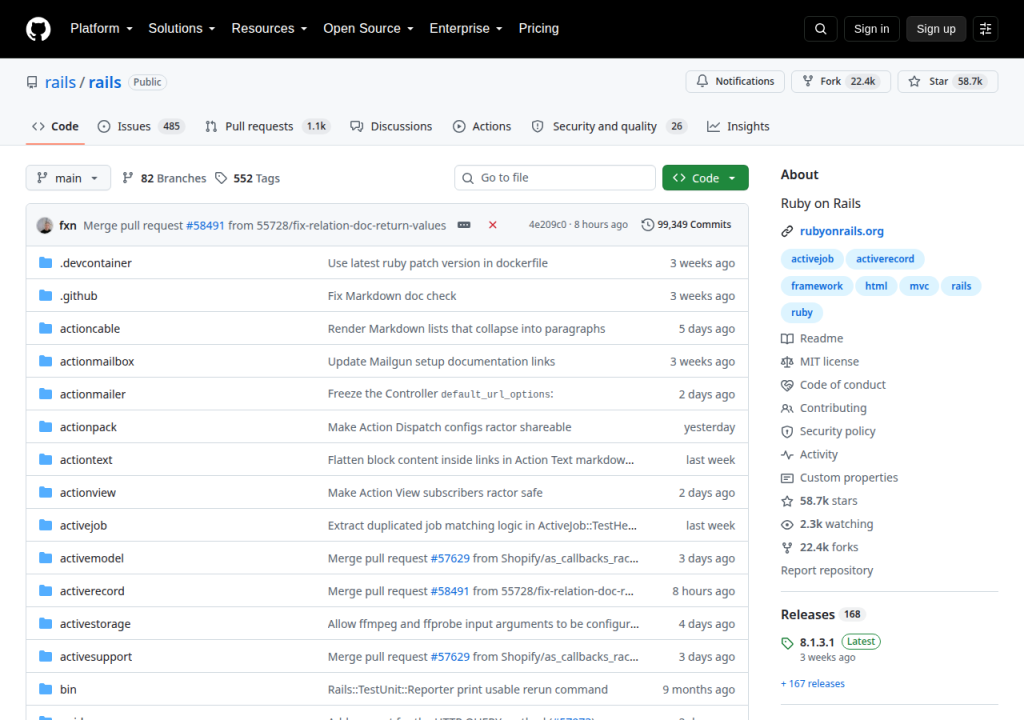
Task: Open the Solutions dropdown menu
Action: point(182,29)
